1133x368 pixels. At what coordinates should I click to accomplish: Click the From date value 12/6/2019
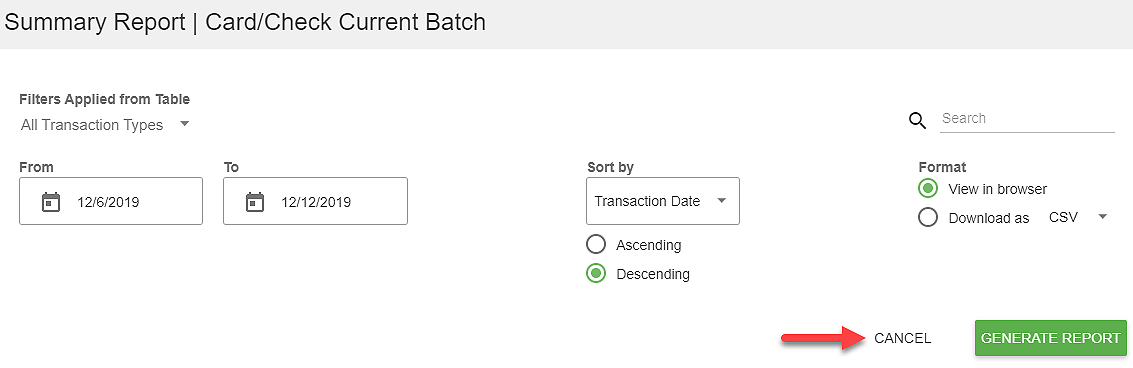tap(108, 202)
